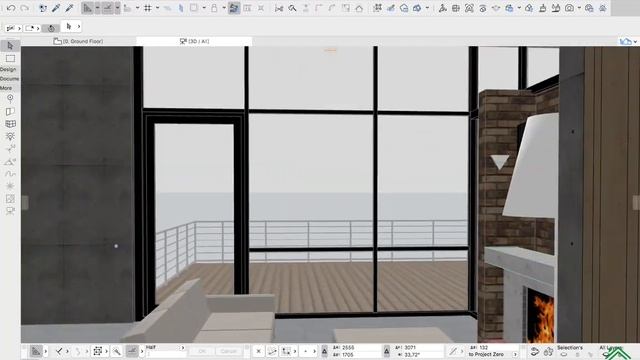Viewport: 640px width, 360px height.
Task: Toggle the Snap Guides ruler button
Action: 107,8
